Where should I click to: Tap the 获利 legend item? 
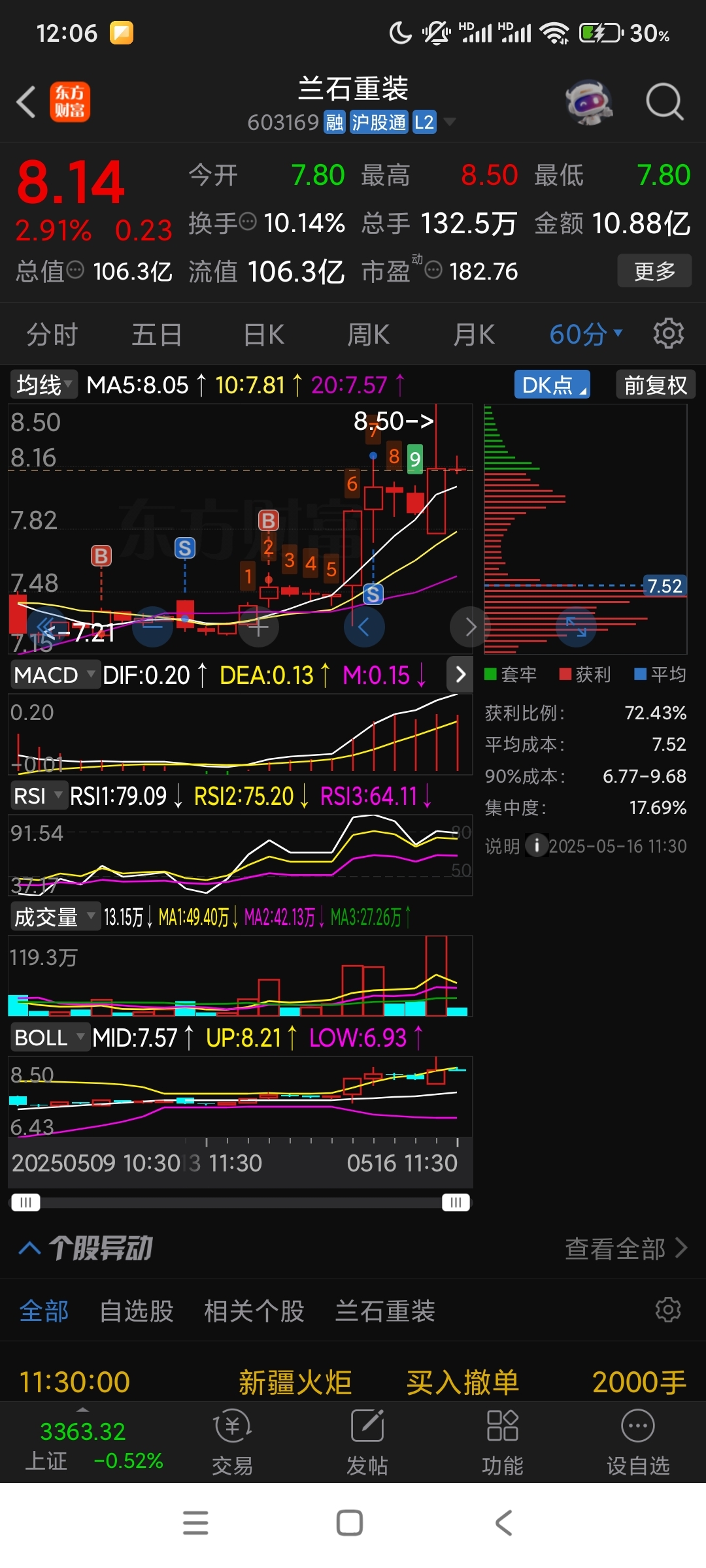(x=585, y=674)
